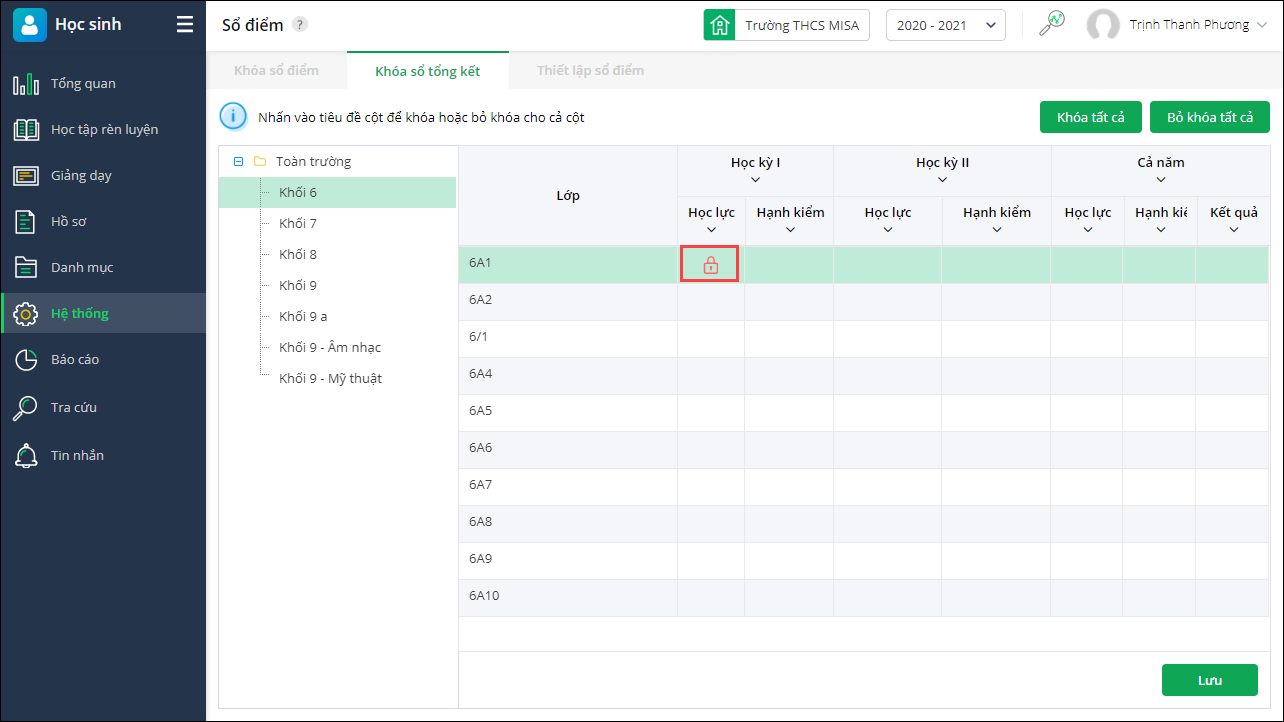This screenshot has width=1284, height=722.
Task: Click the chevron under Học kỳ I Học lực
Action: pyautogui.click(x=711, y=230)
